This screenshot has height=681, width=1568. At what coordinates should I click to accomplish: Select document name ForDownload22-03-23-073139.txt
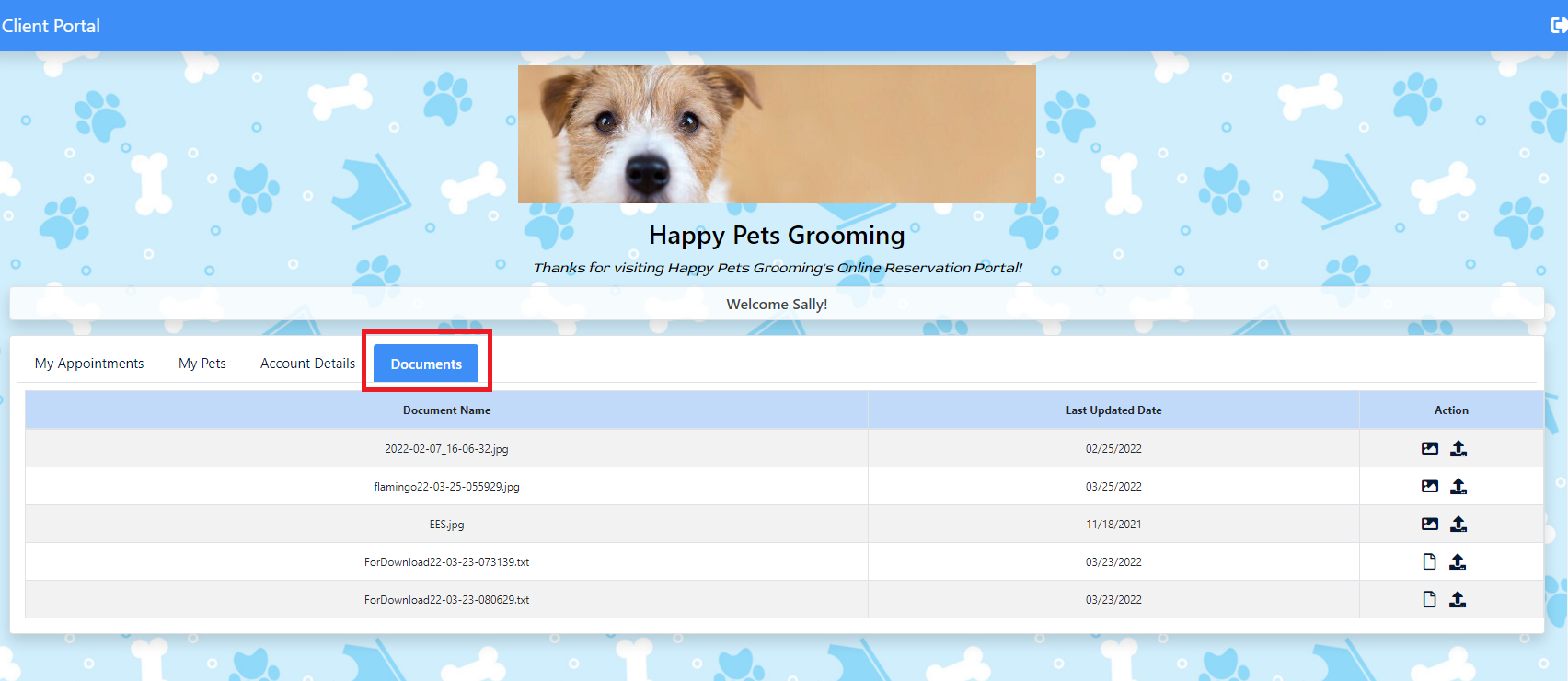446,562
